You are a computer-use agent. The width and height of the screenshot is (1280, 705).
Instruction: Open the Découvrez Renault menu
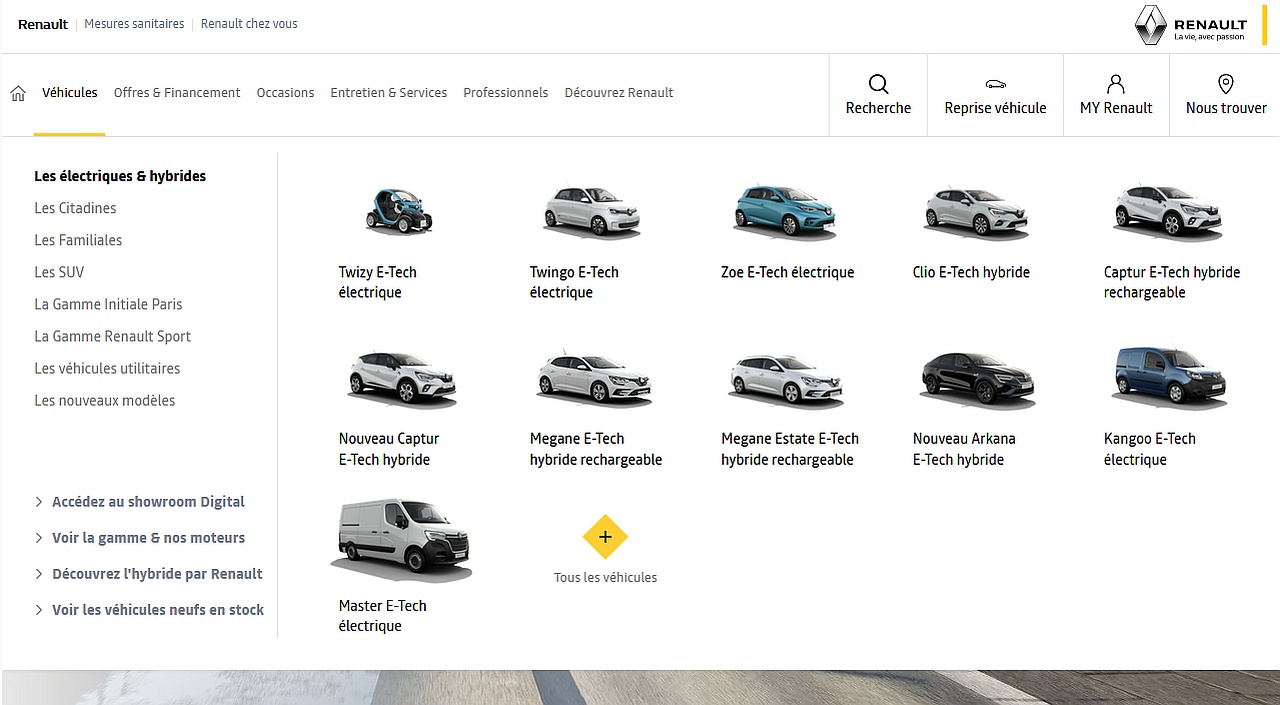coord(619,93)
